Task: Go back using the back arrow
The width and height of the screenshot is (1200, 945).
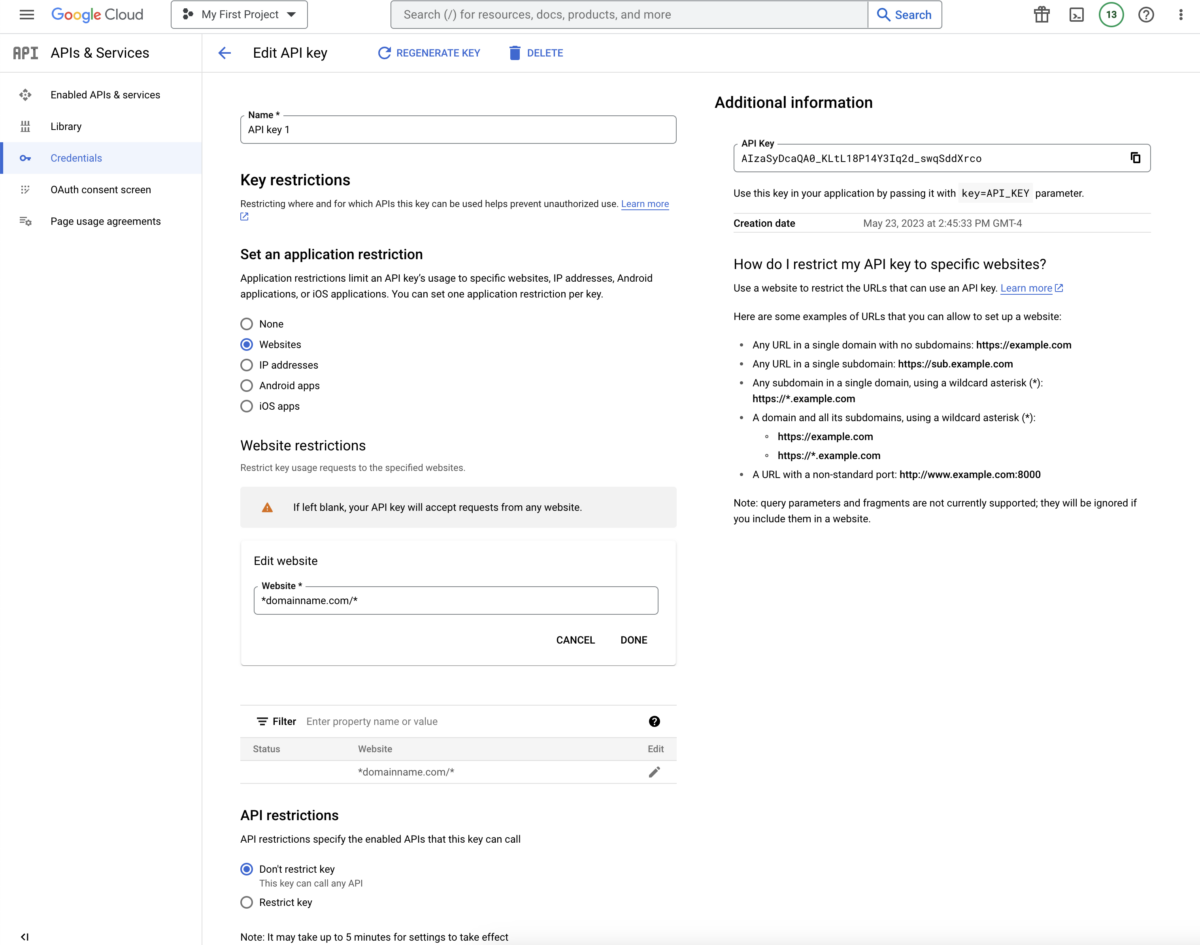Action: tap(224, 53)
